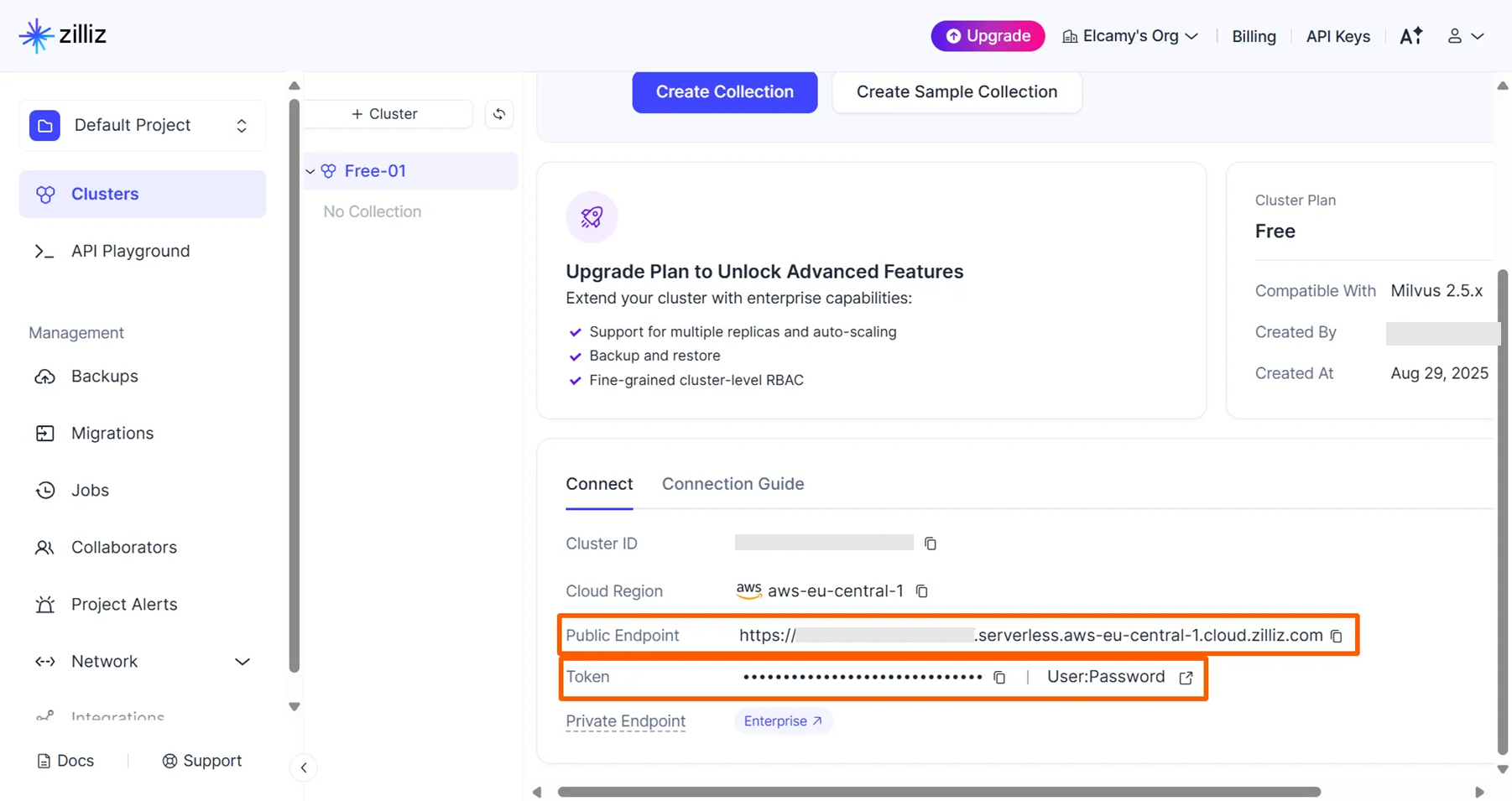The image size is (1512, 801).
Task: Open the user account menu
Action: [1465, 36]
